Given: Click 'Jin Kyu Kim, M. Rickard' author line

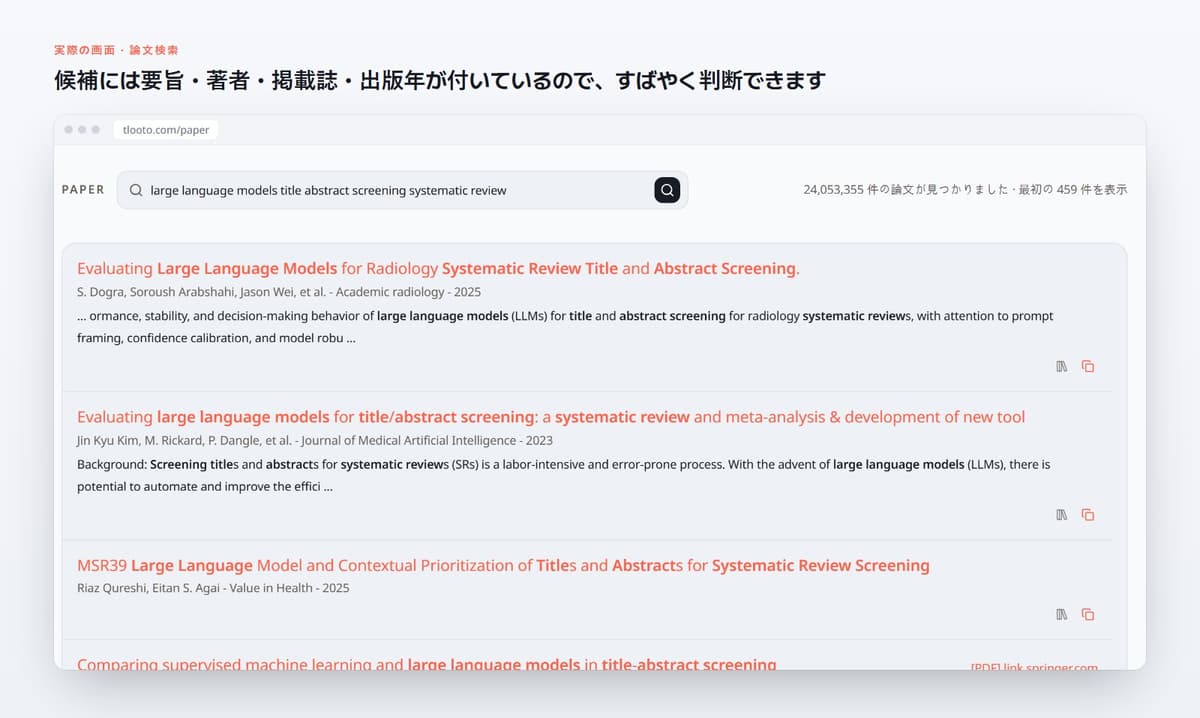Looking at the screenshot, I should [315, 440].
